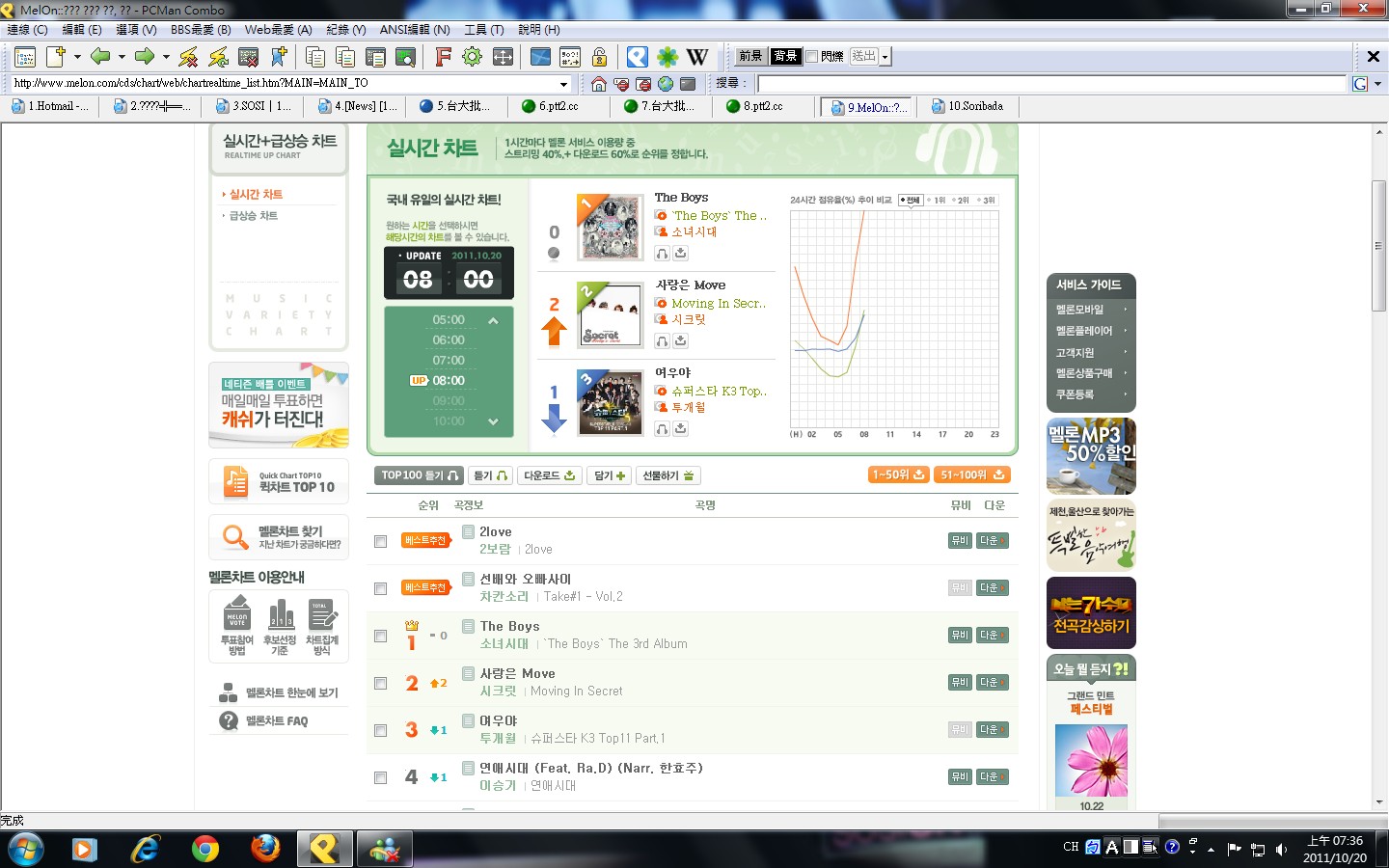This screenshot has height=868, width=1389.
Task: Open 멜론차트 FAQ question mark icon
Action: click(229, 720)
